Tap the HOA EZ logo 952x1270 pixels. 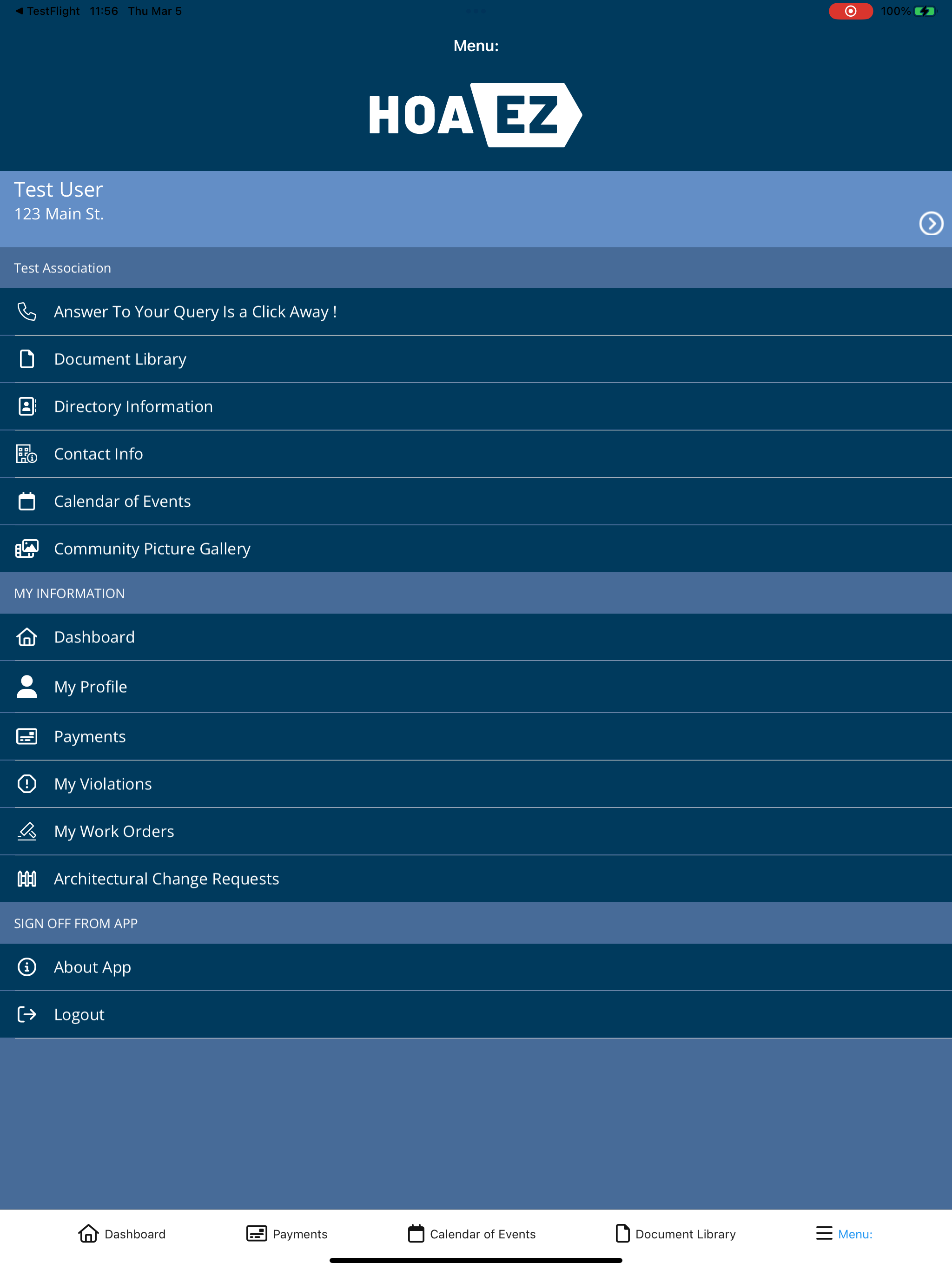[476, 115]
